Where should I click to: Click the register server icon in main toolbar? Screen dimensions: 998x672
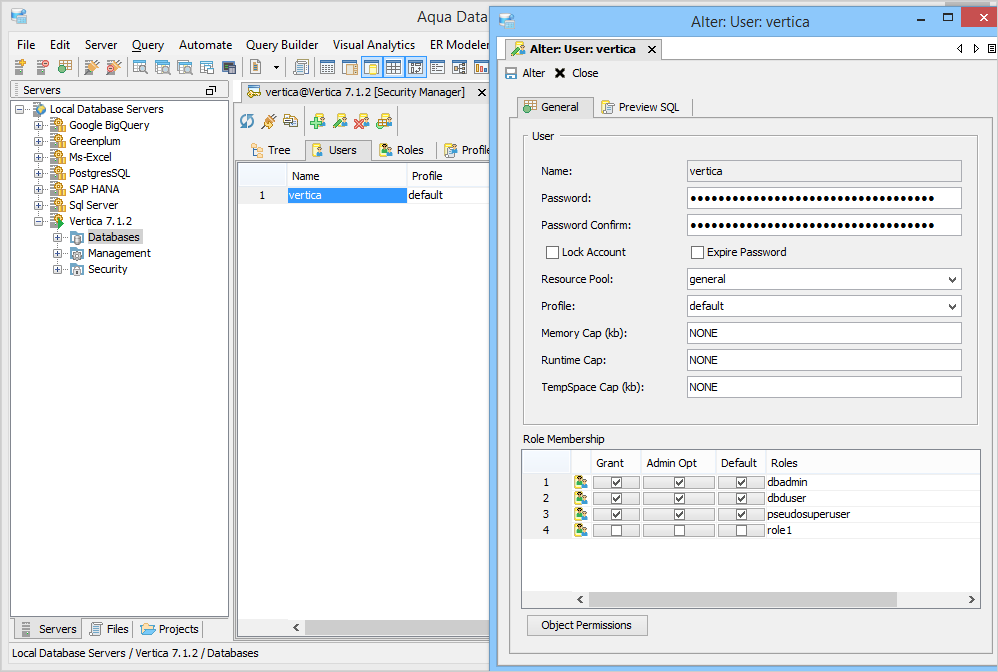click(20, 67)
